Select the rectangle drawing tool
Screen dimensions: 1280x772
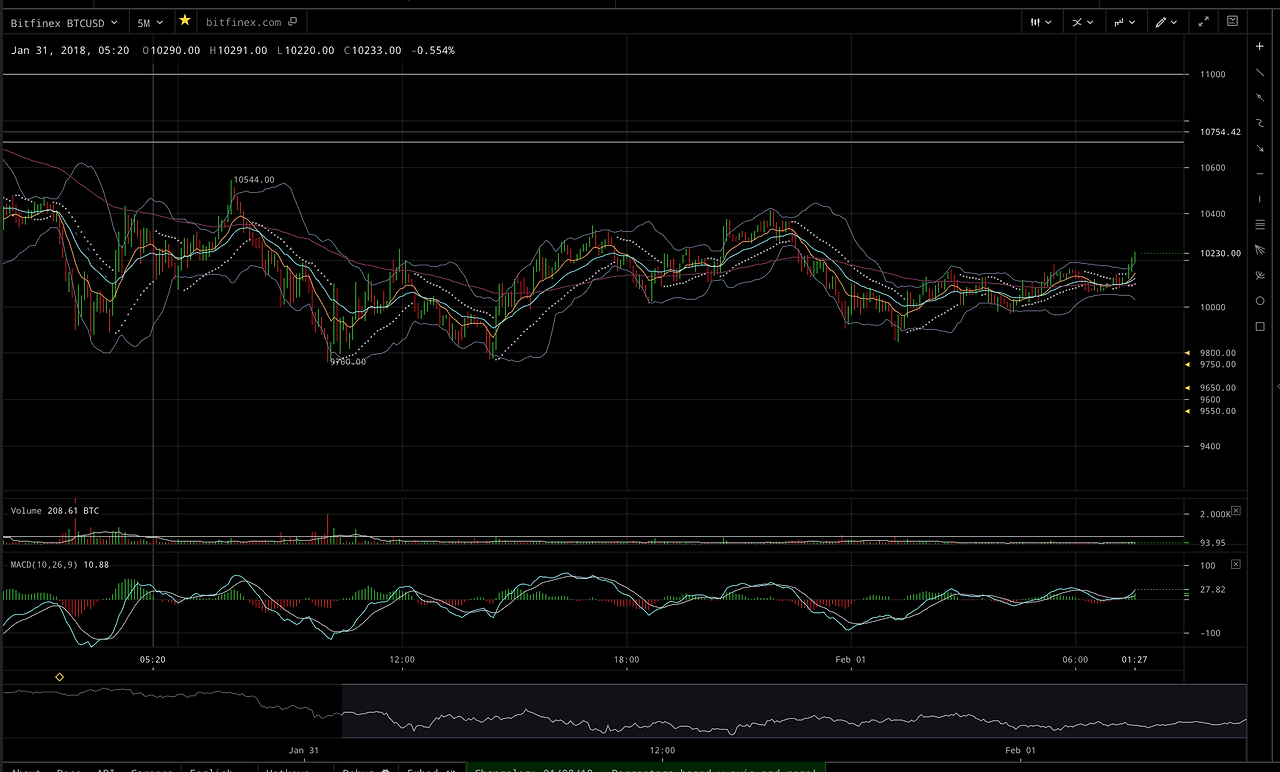1259,326
